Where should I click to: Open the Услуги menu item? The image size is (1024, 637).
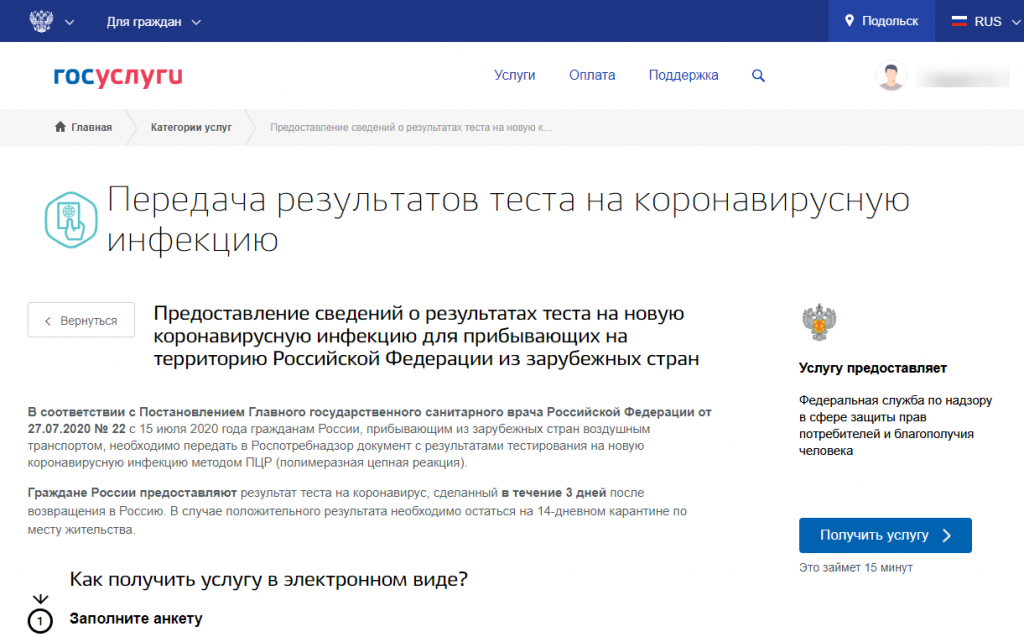[x=515, y=75]
